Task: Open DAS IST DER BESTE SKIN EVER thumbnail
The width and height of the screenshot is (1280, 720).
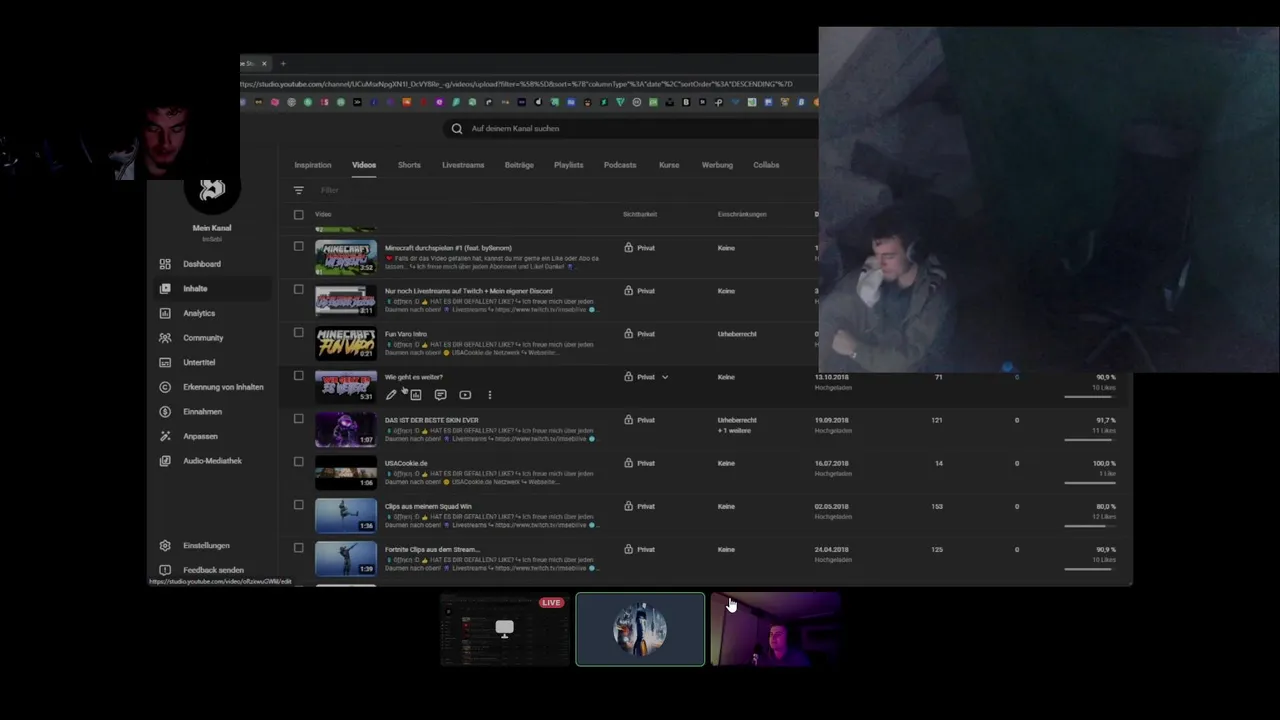Action: [346, 430]
